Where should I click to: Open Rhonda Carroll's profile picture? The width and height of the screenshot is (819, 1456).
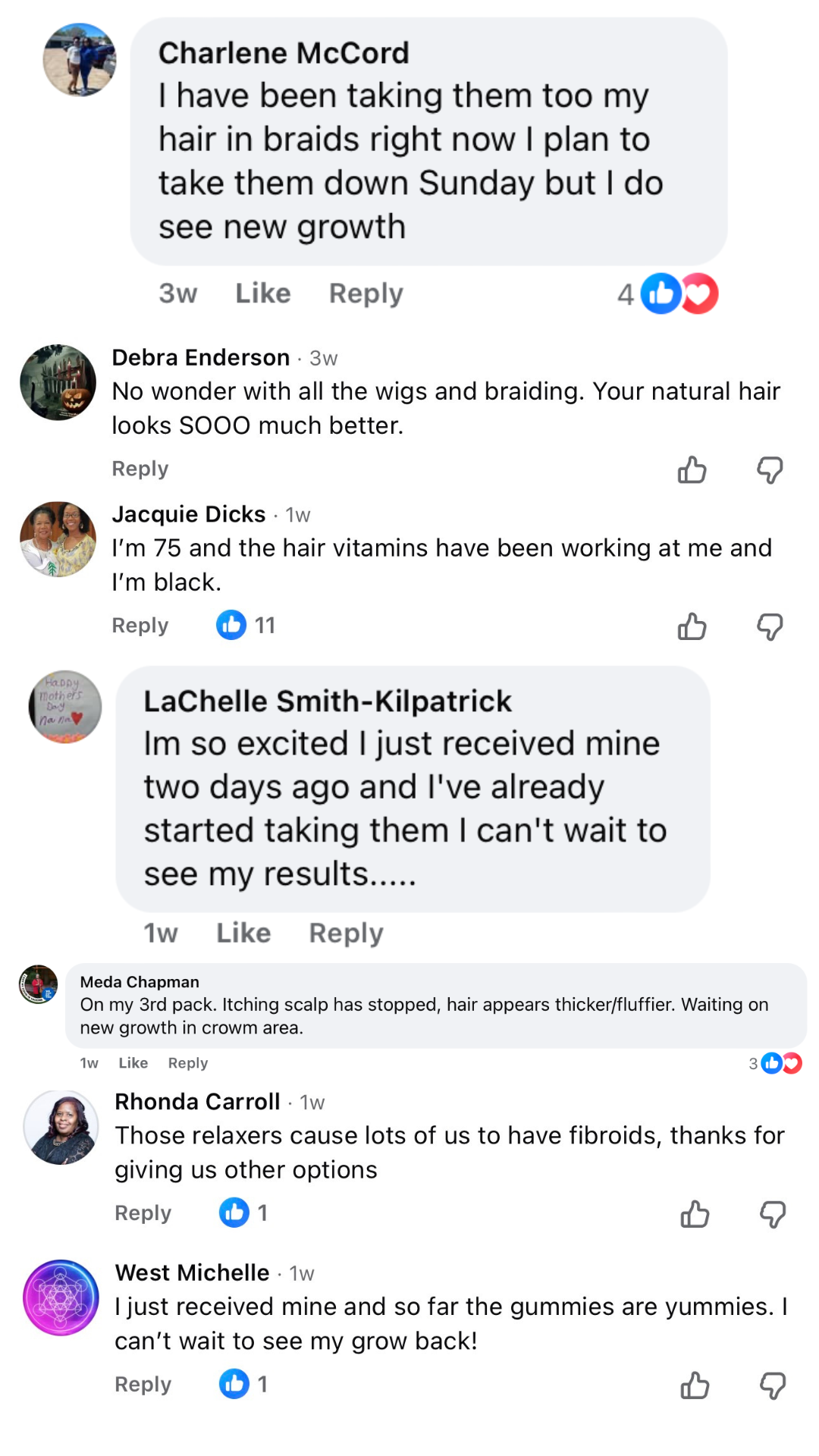coord(61,1128)
